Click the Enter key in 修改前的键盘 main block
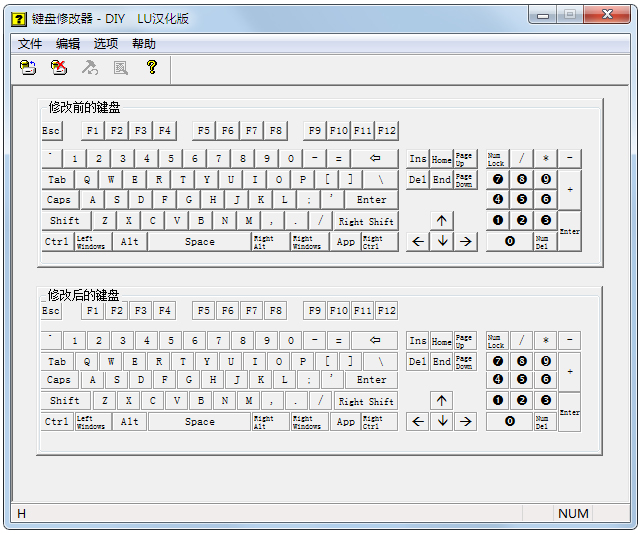 (371, 200)
